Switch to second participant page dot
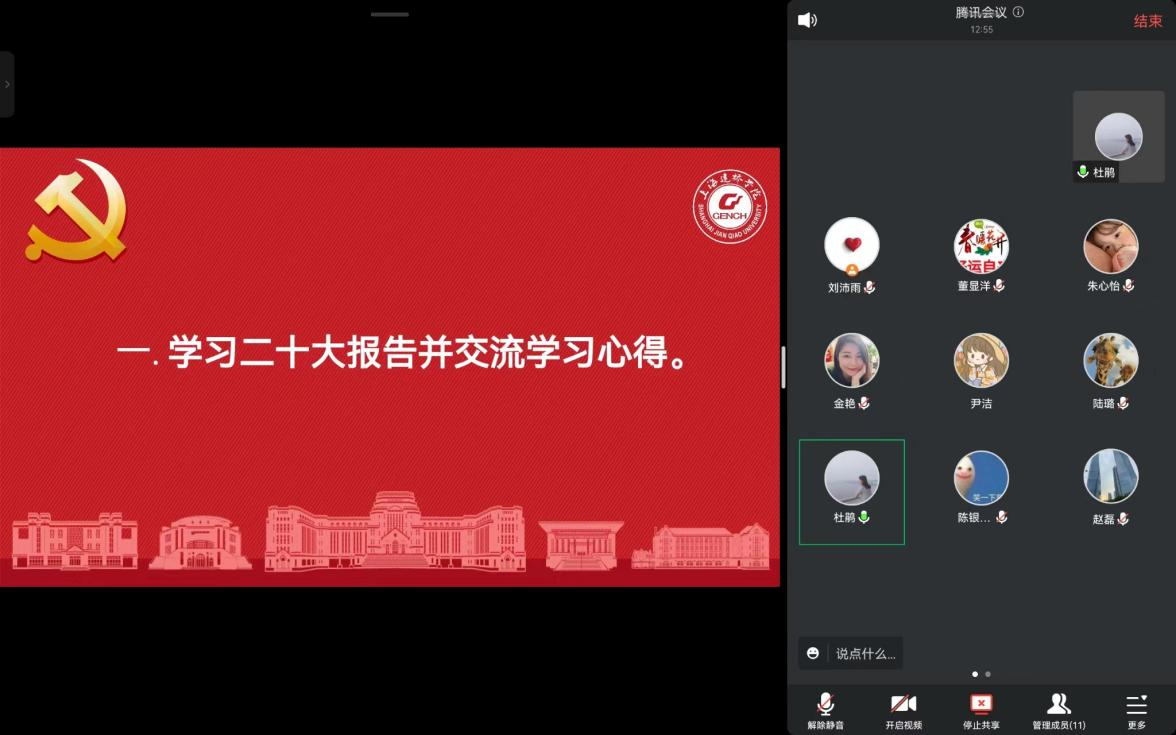1176x735 pixels. click(x=988, y=674)
